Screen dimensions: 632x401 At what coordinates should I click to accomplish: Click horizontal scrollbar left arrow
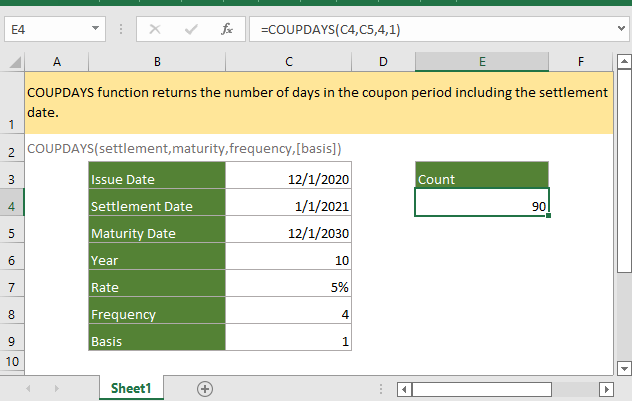coord(405,388)
